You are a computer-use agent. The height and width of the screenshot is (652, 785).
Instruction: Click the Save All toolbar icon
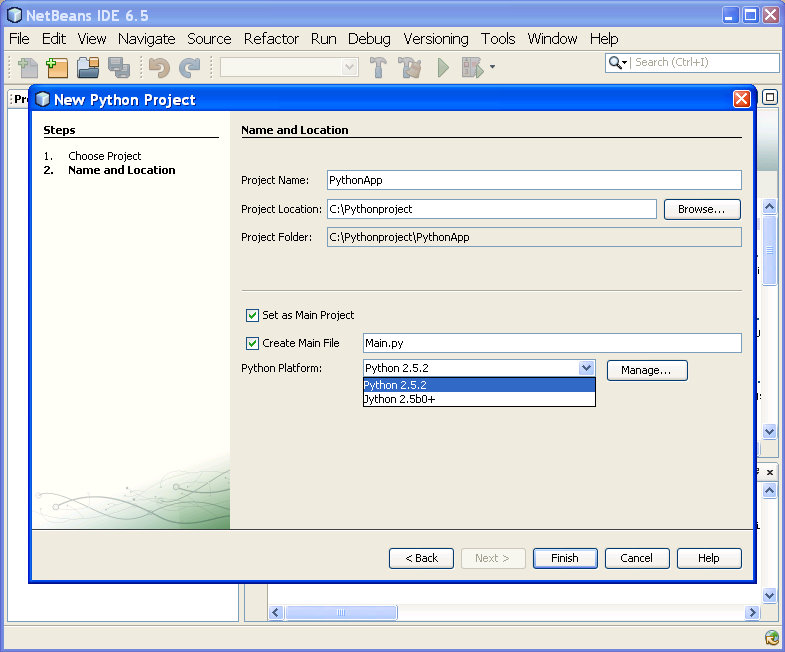(119, 68)
